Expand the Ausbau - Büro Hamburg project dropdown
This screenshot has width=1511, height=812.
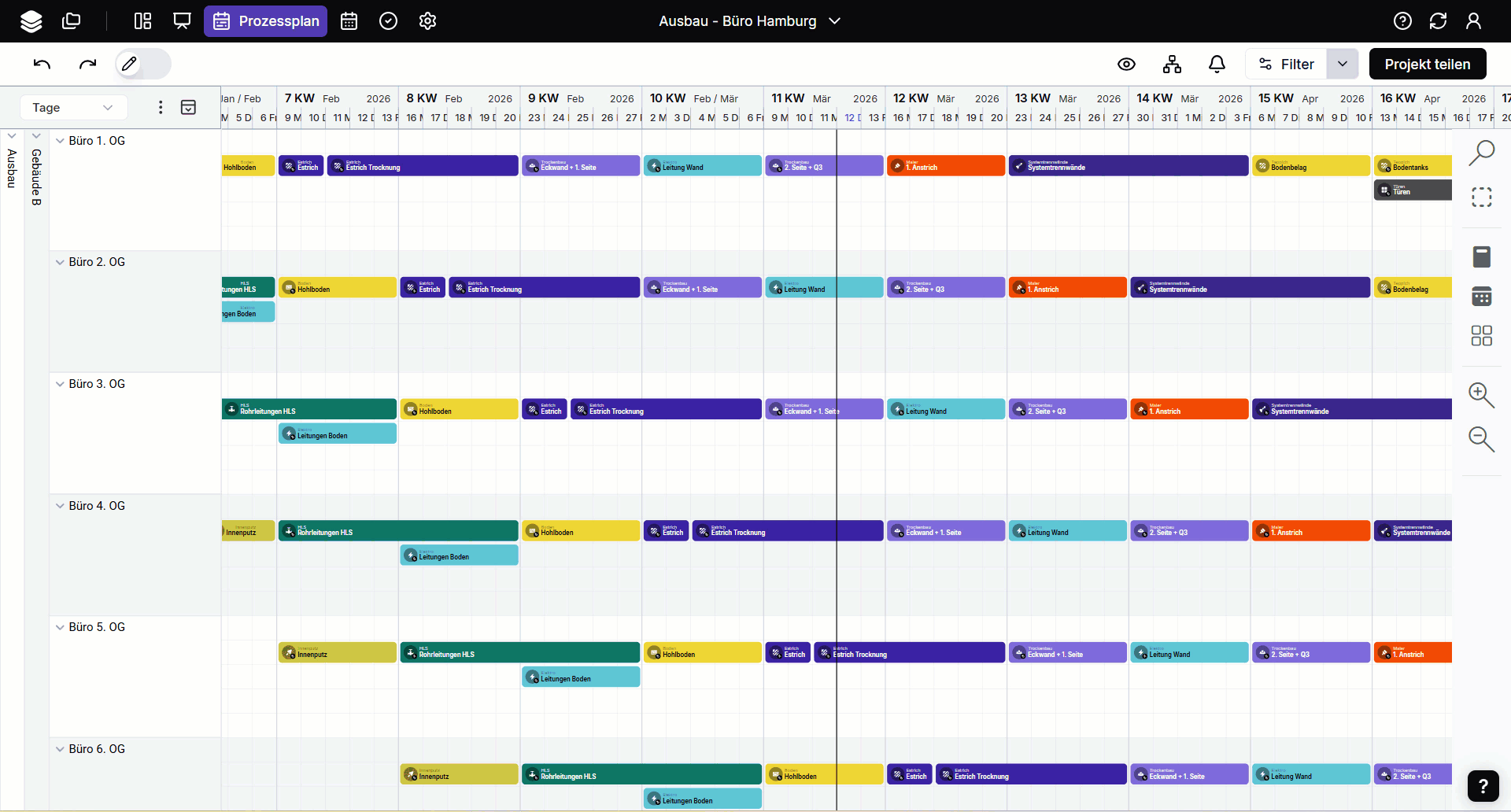click(x=835, y=21)
